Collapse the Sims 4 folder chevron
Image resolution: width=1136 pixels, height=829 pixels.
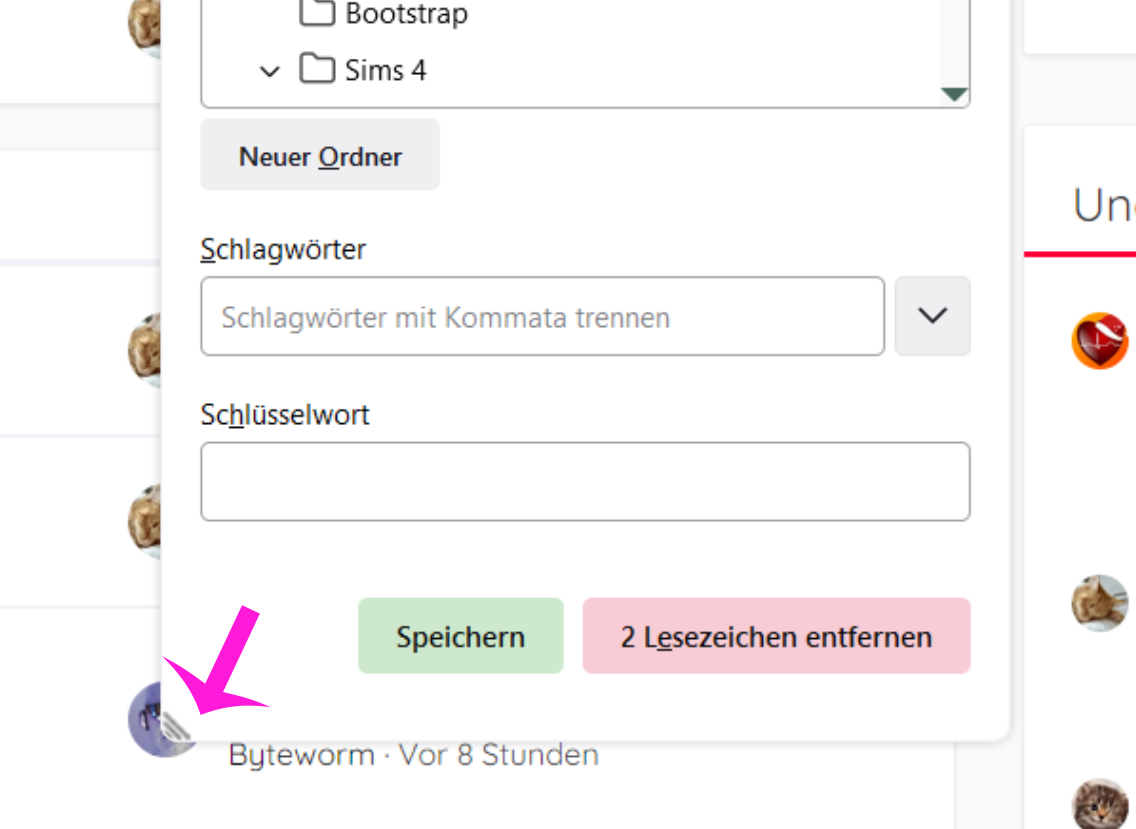(x=269, y=71)
